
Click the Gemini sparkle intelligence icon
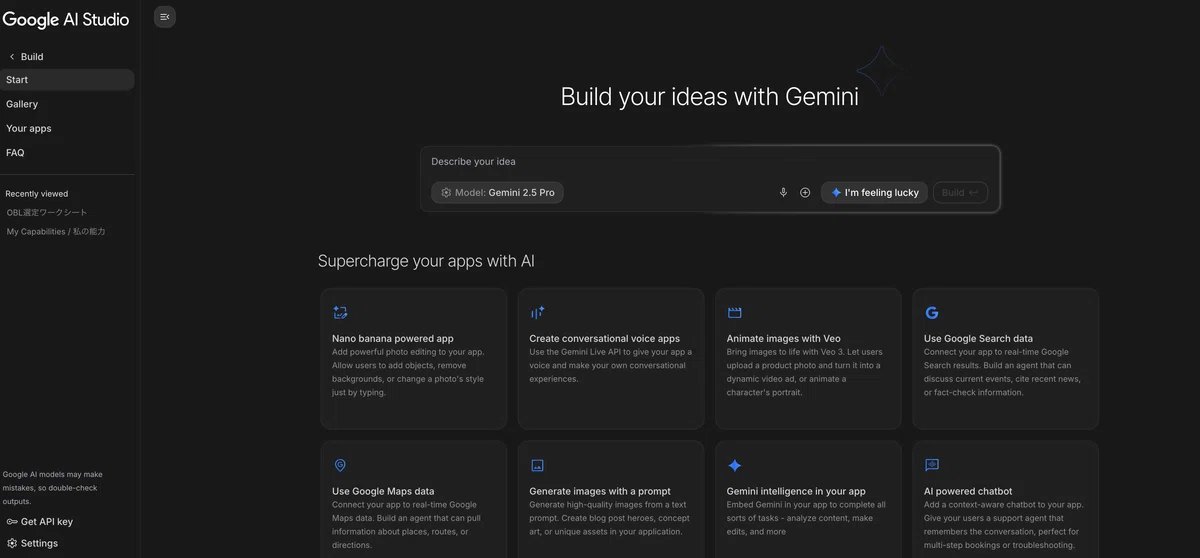click(x=734, y=466)
